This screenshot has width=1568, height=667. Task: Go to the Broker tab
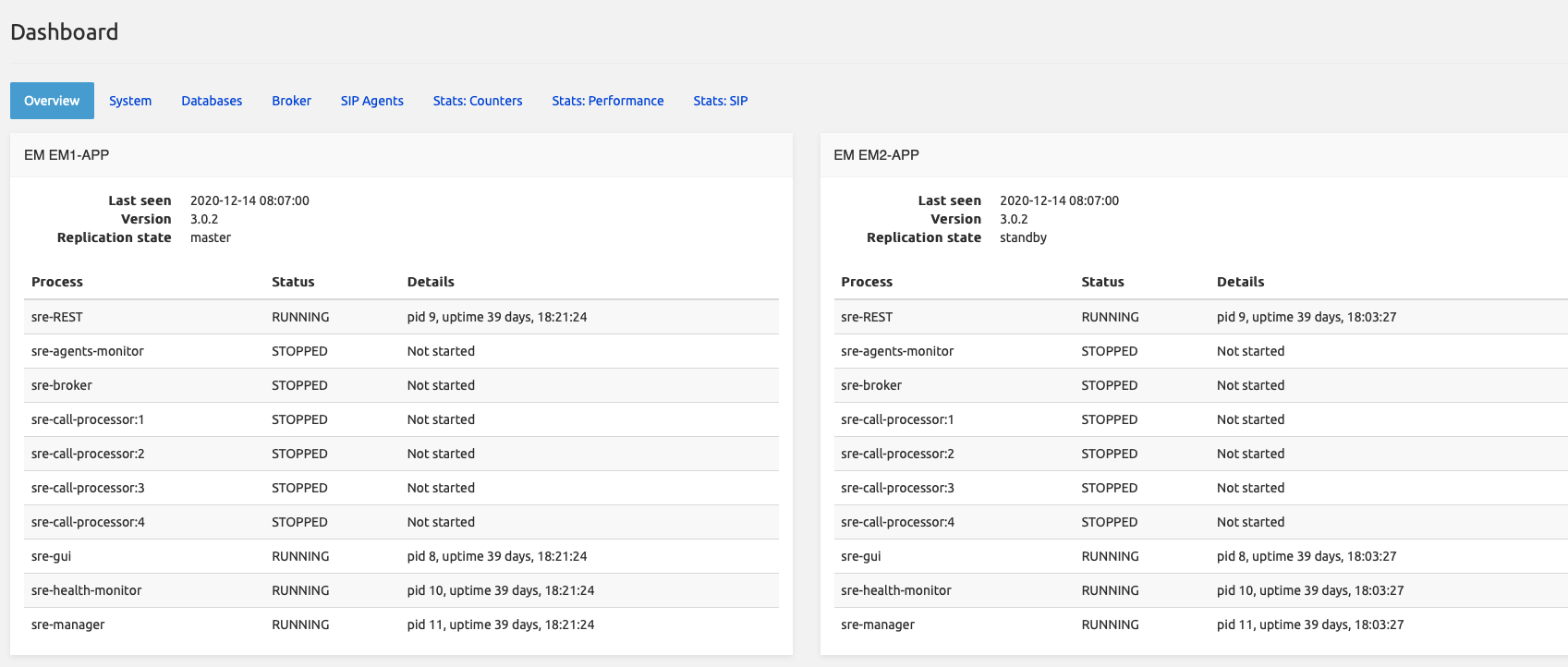[x=291, y=101]
